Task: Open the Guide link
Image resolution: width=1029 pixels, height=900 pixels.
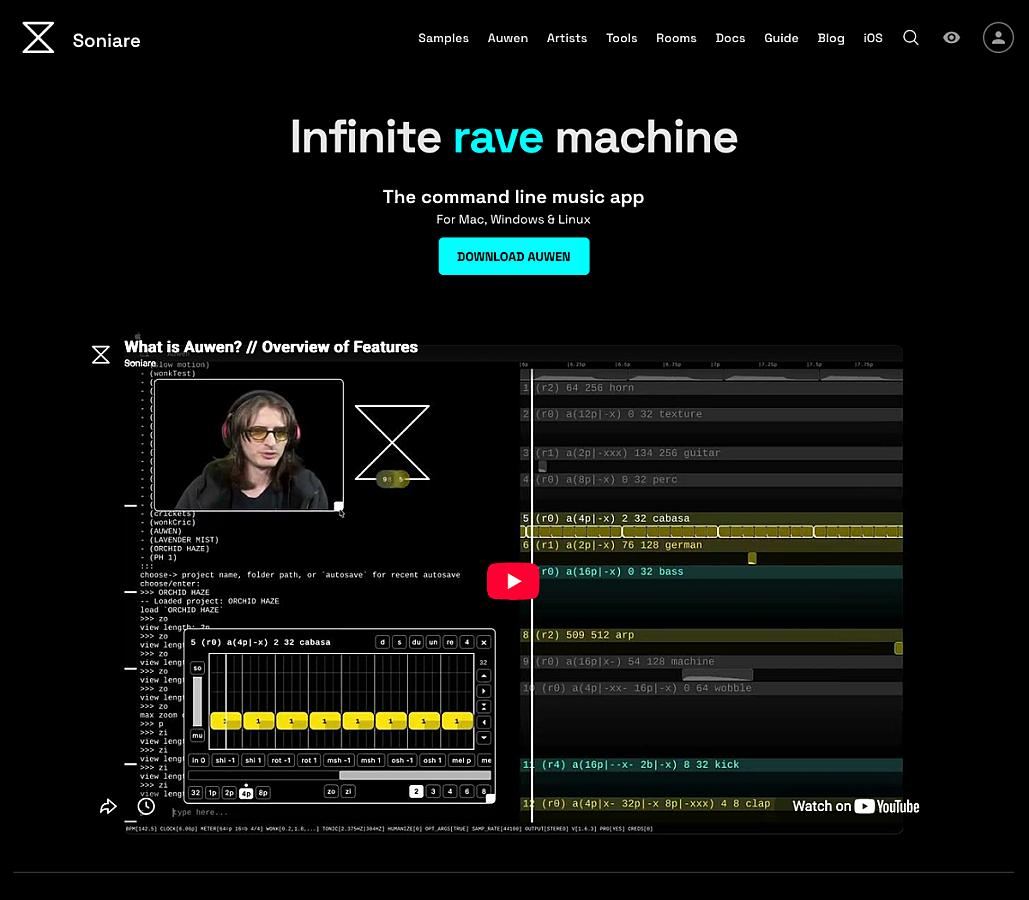Action: coord(781,38)
